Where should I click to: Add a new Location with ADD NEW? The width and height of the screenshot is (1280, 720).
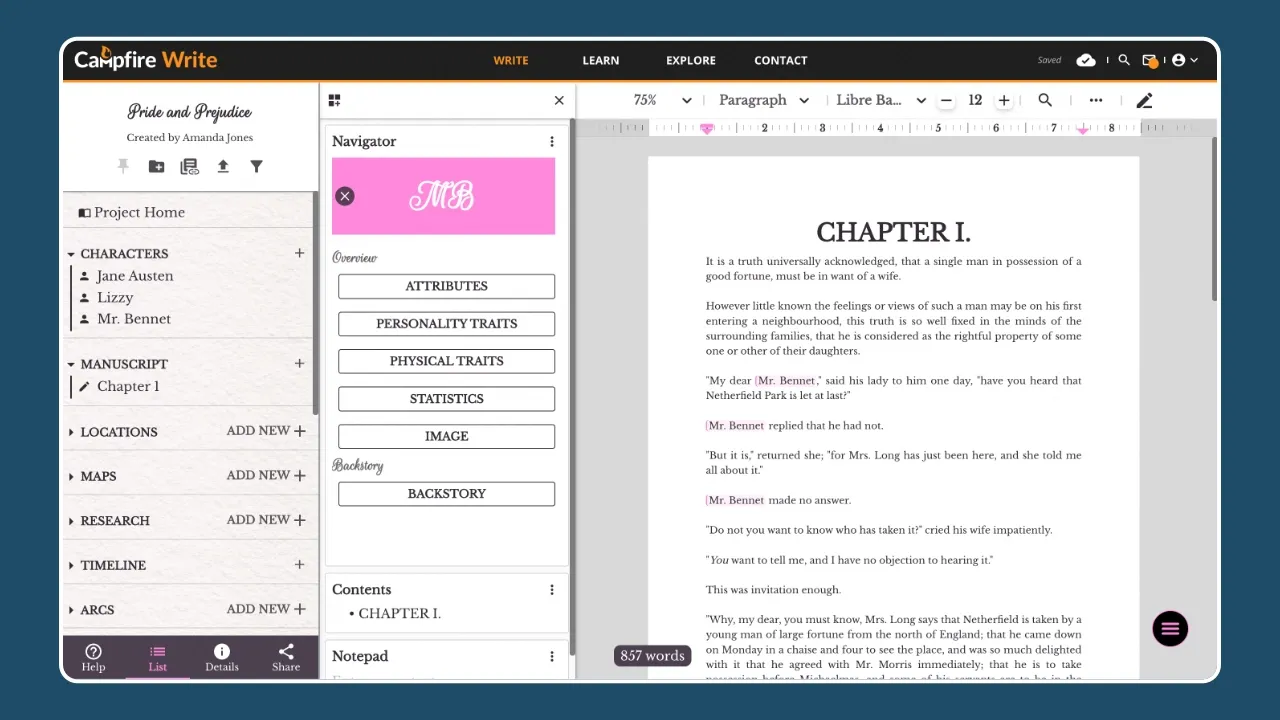click(x=265, y=431)
